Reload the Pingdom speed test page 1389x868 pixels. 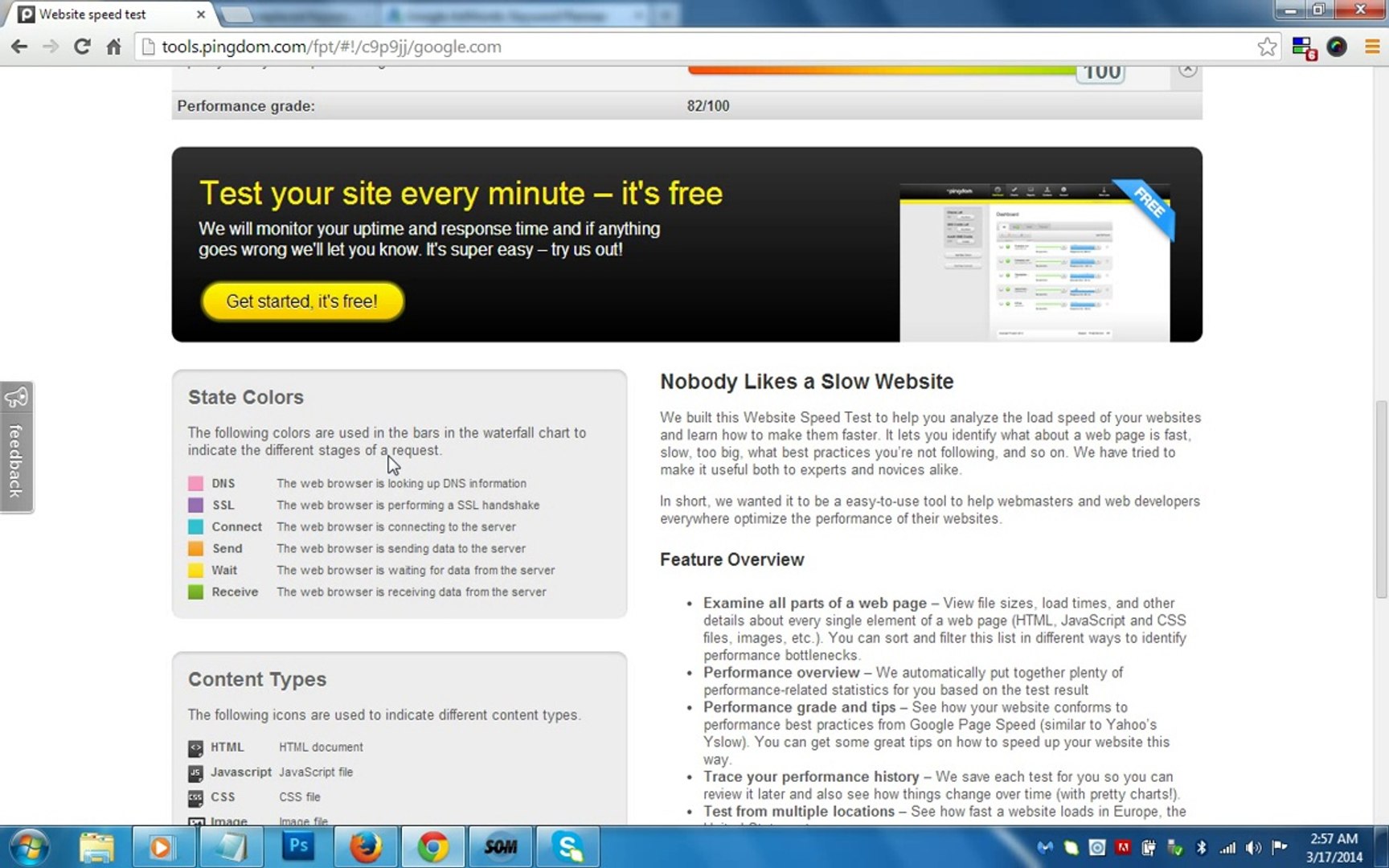(82, 47)
